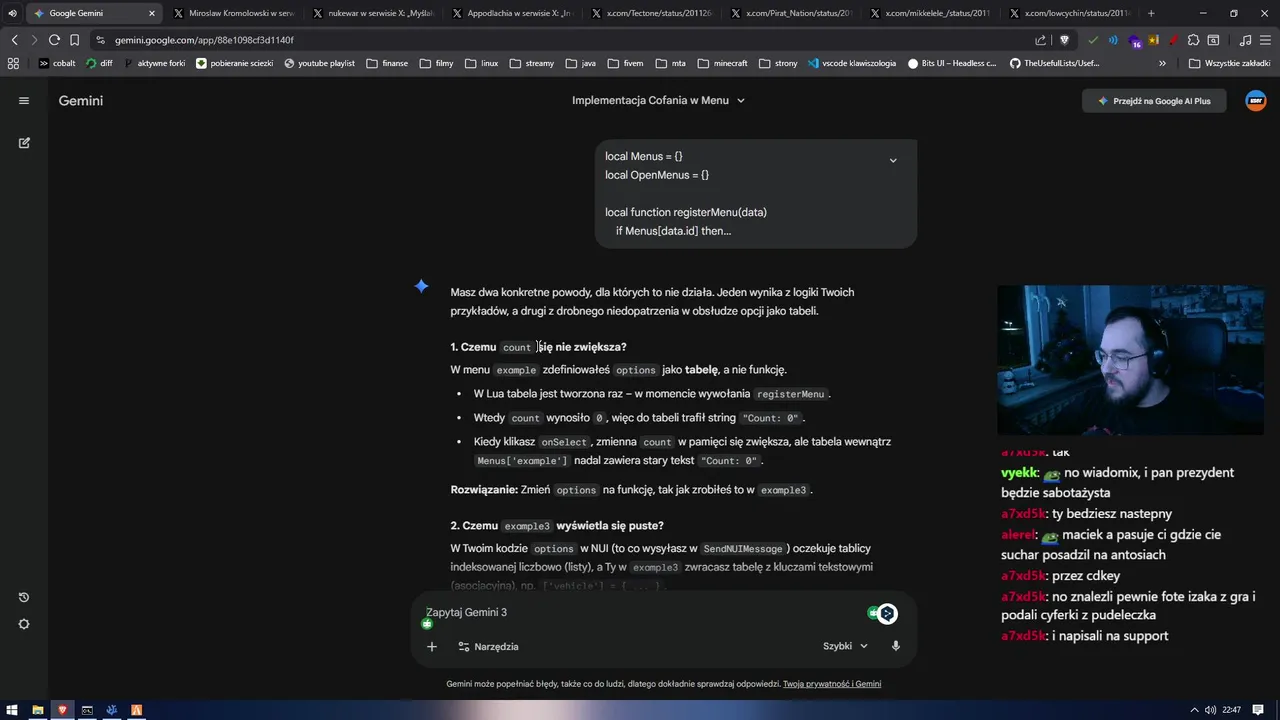This screenshot has height=720, width=1280.
Task: Open the youtube playlist bookmark
Action: (320, 63)
